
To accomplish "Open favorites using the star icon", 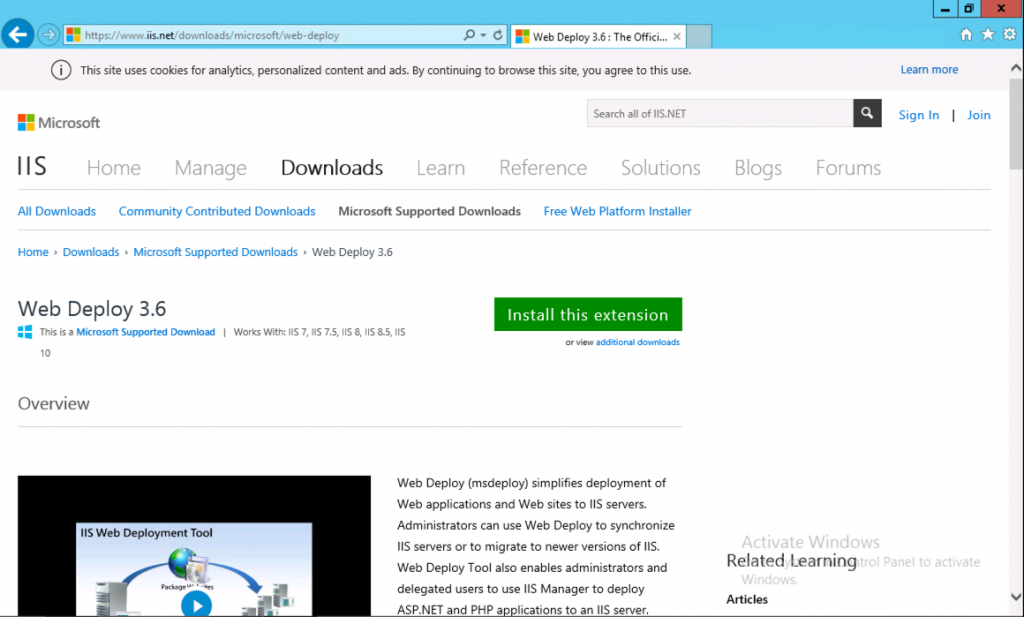I will 988,33.
